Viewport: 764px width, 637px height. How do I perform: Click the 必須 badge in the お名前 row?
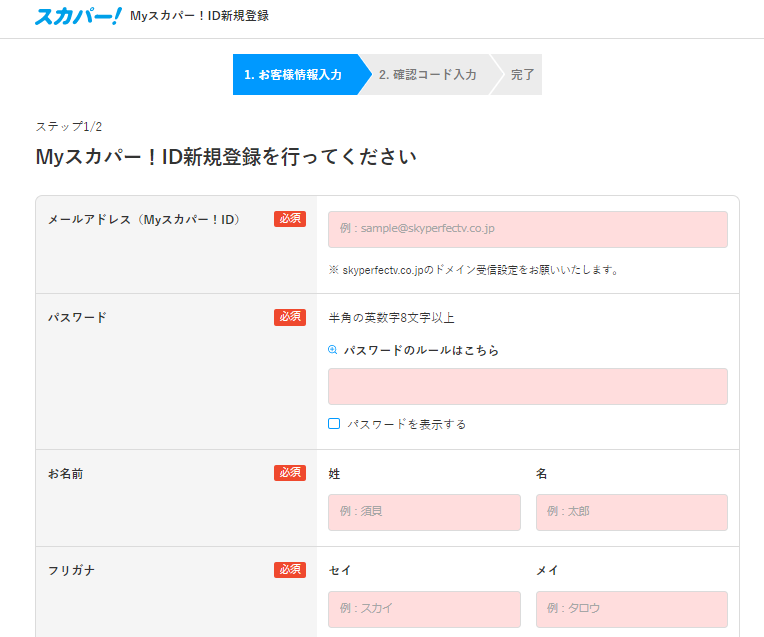(290, 473)
